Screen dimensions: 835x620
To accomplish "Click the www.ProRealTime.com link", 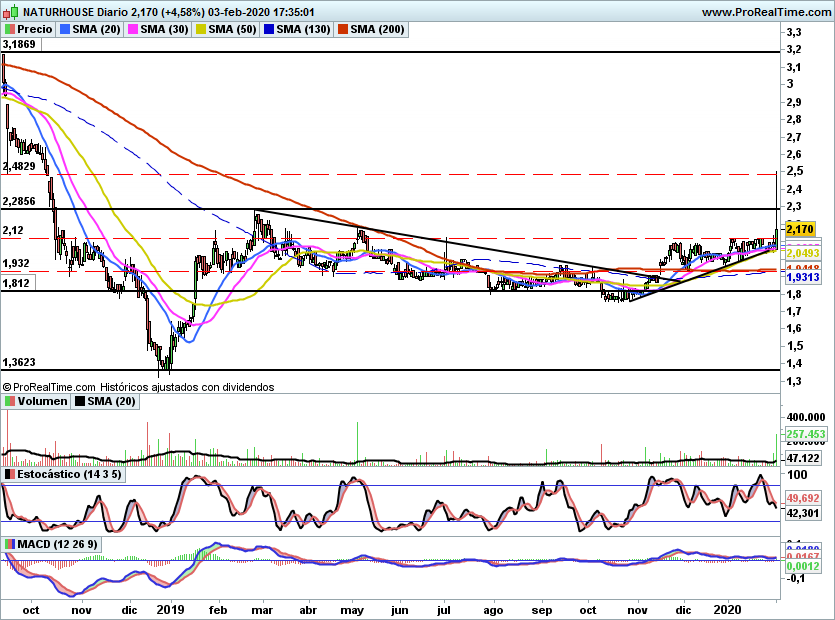I will [x=766, y=12].
